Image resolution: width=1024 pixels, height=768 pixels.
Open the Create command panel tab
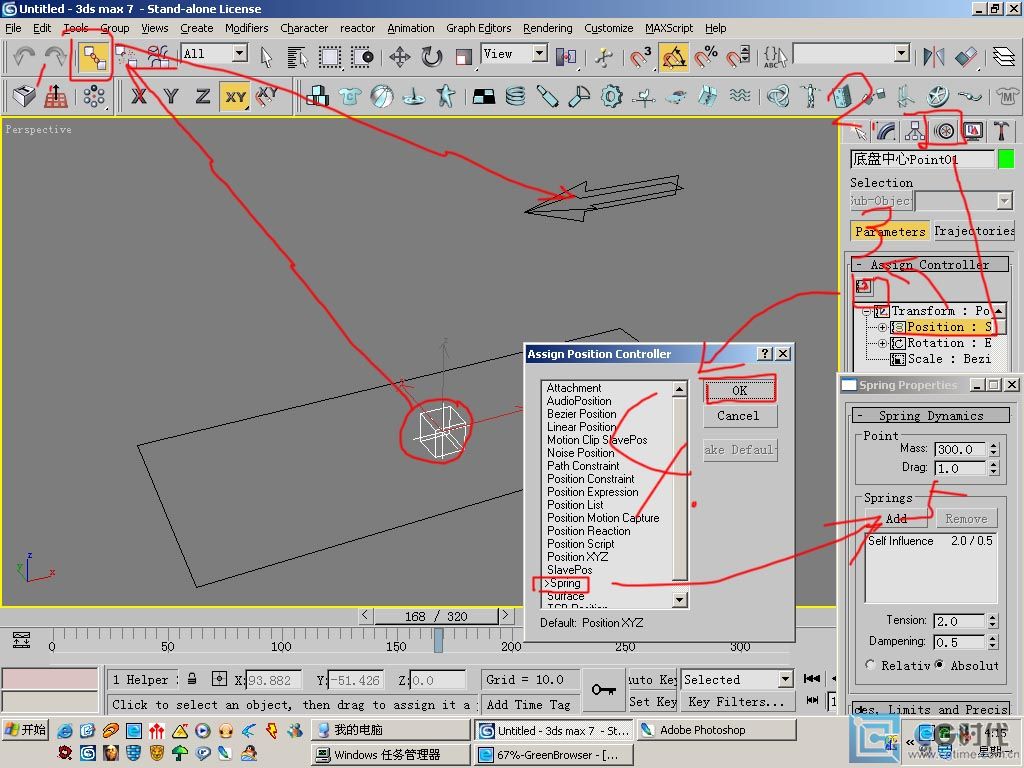point(857,132)
